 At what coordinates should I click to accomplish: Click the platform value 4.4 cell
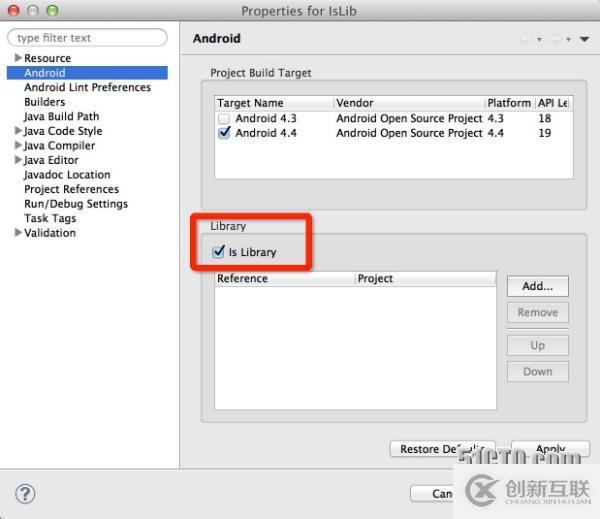coord(496,133)
